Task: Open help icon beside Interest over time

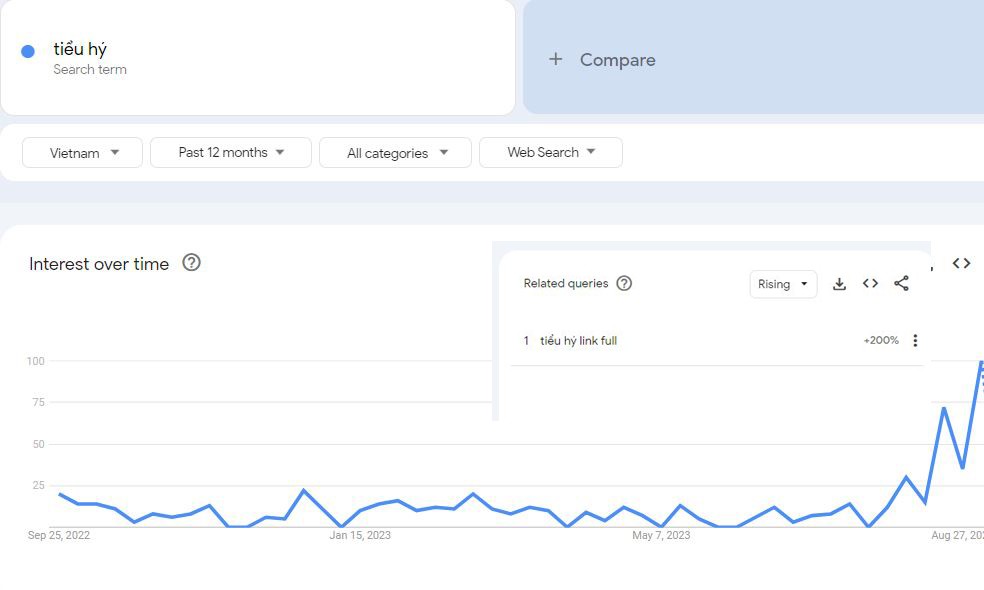Action: 191,263
